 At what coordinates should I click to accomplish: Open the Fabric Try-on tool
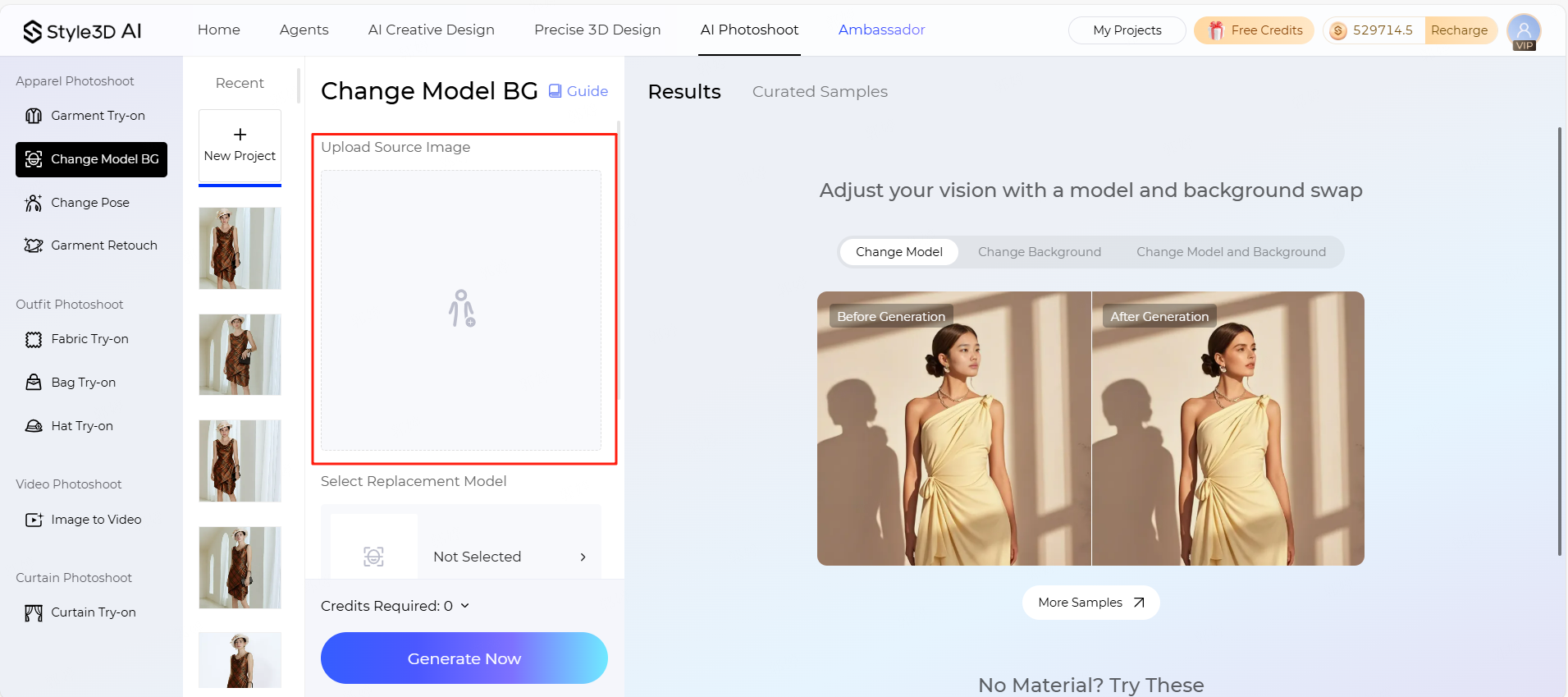pyautogui.click(x=89, y=338)
